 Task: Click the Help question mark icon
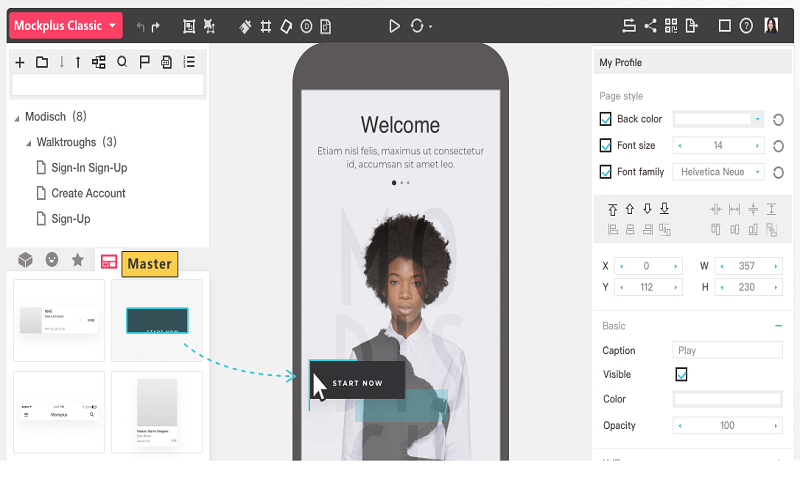click(x=746, y=26)
